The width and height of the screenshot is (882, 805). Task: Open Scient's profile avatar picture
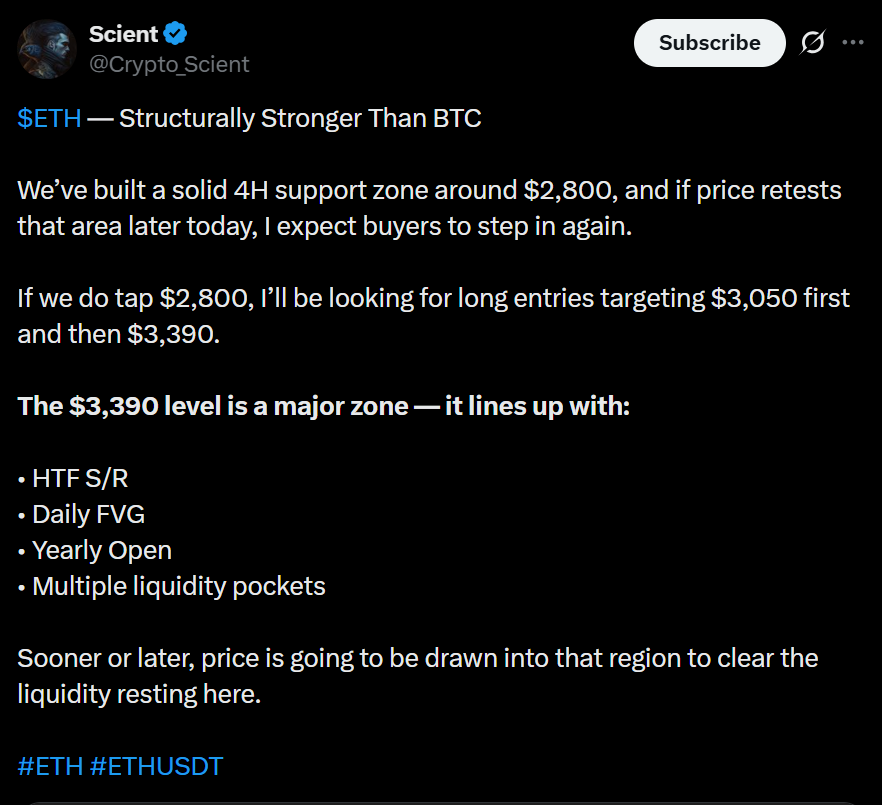(47, 49)
